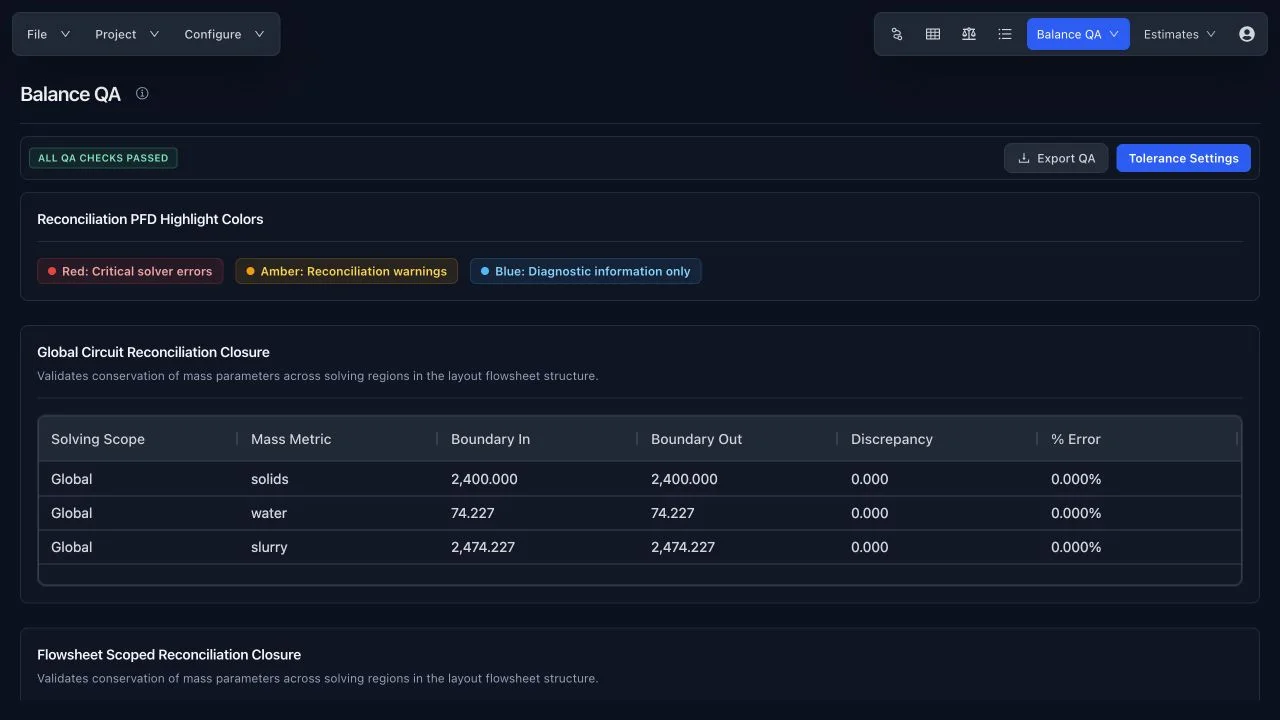Viewport: 1280px width, 720px height.
Task: Select the 'slurry' mass metric cell
Action: click(337, 547)
